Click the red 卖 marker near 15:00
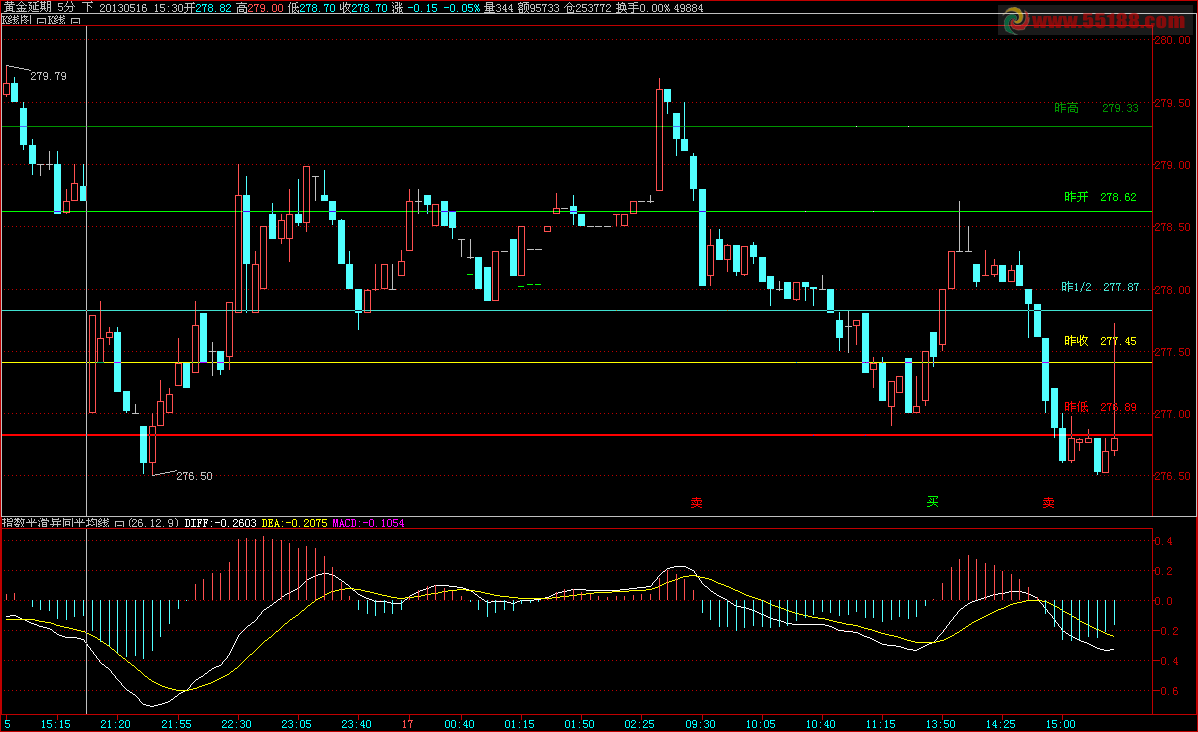 (1048, 503)
